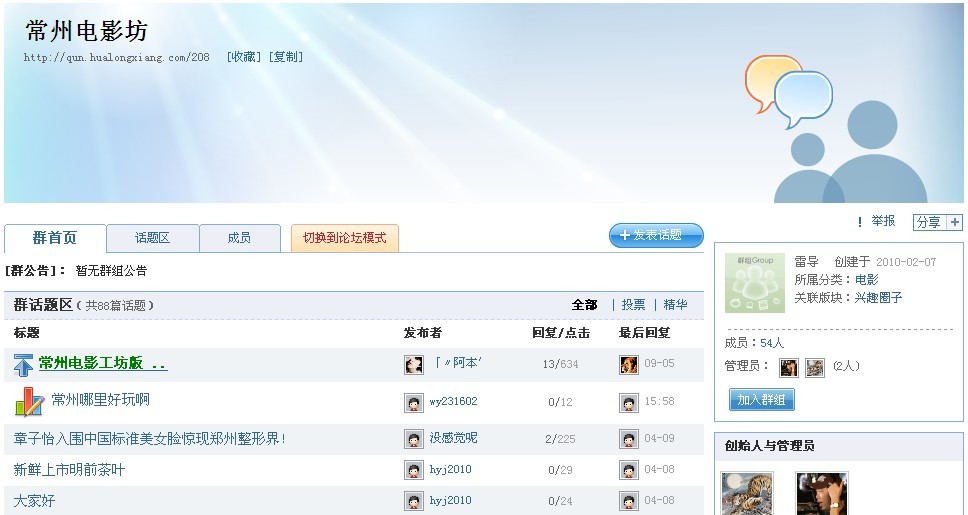
Task: Click the 加入群组 button
Action: pyautogui.click(x=761, y=400)
